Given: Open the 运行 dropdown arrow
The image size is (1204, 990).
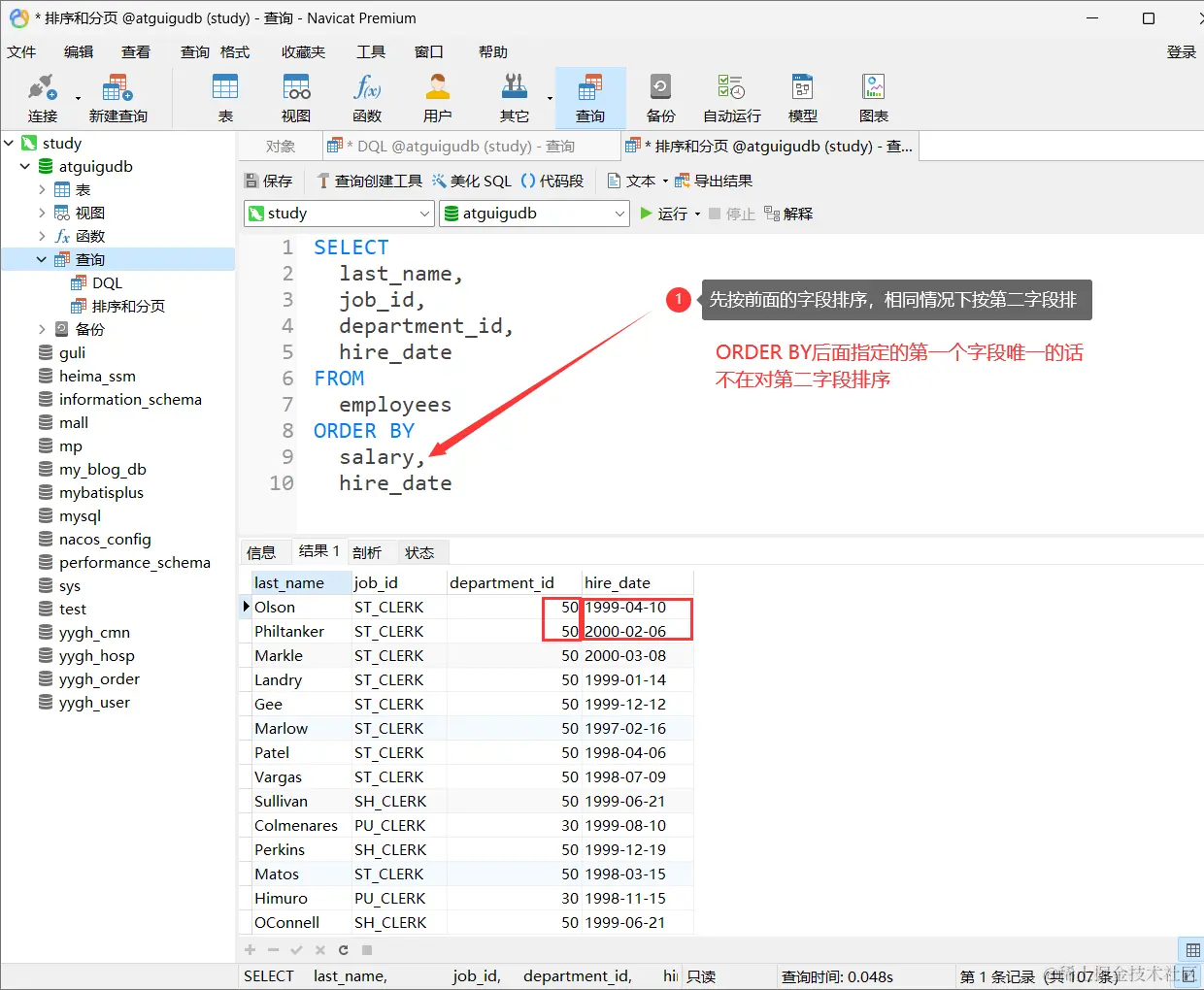Looking at the screenshot, I should 697,214.
